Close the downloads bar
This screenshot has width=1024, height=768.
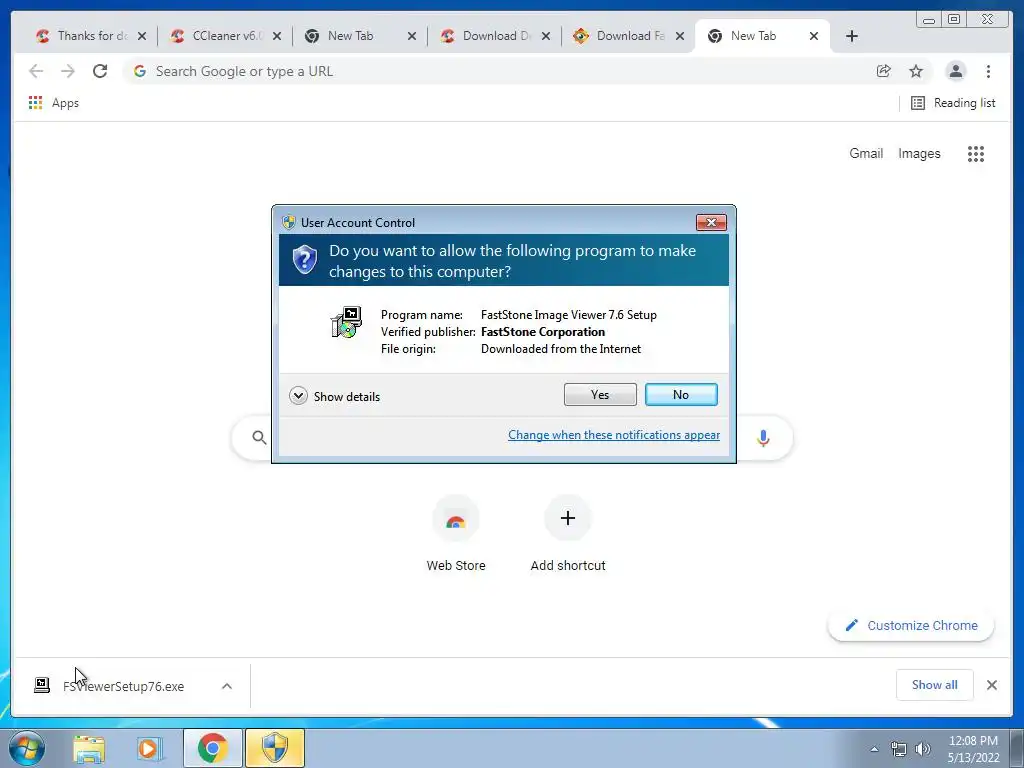[x=991, y=684]
